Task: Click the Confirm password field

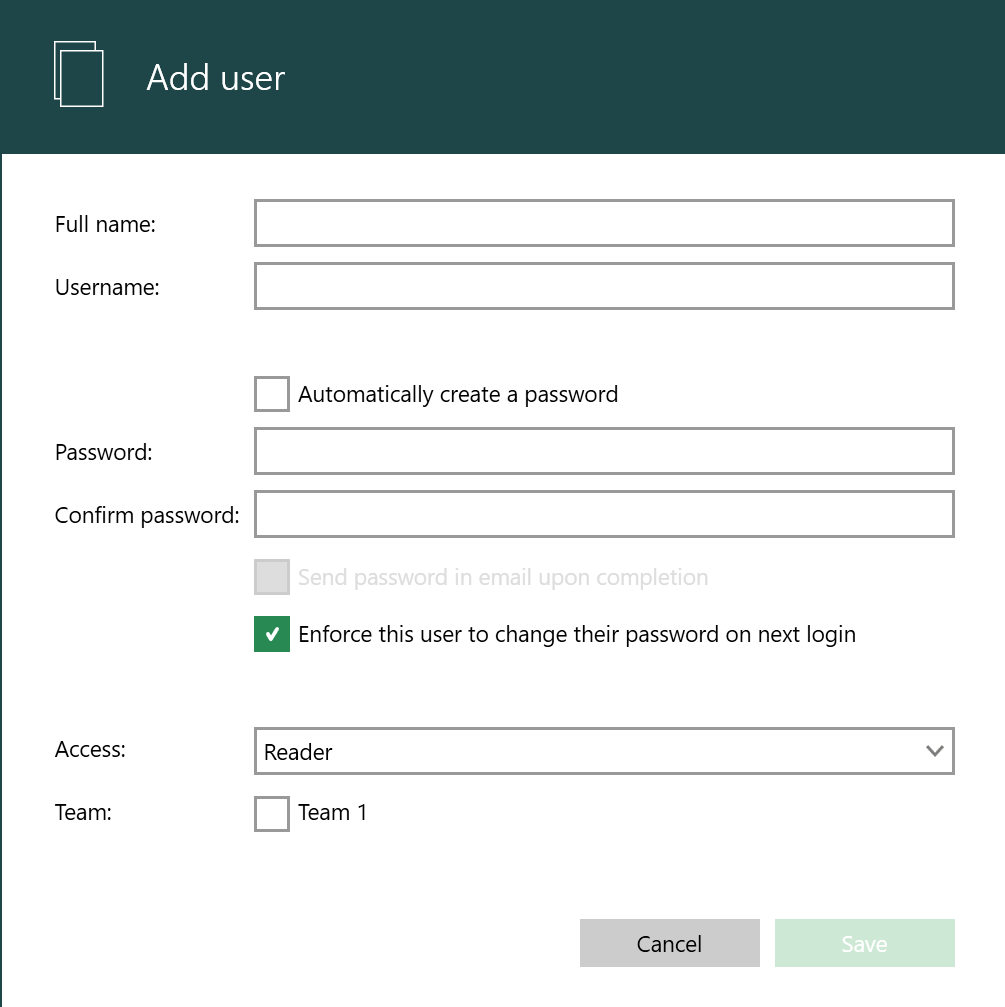Action: click(604, 514)
